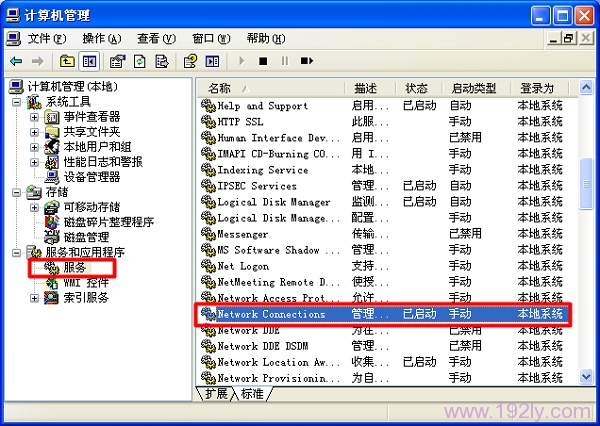
Task: Select the HTTP SSL service row
Action: point(384,122)
